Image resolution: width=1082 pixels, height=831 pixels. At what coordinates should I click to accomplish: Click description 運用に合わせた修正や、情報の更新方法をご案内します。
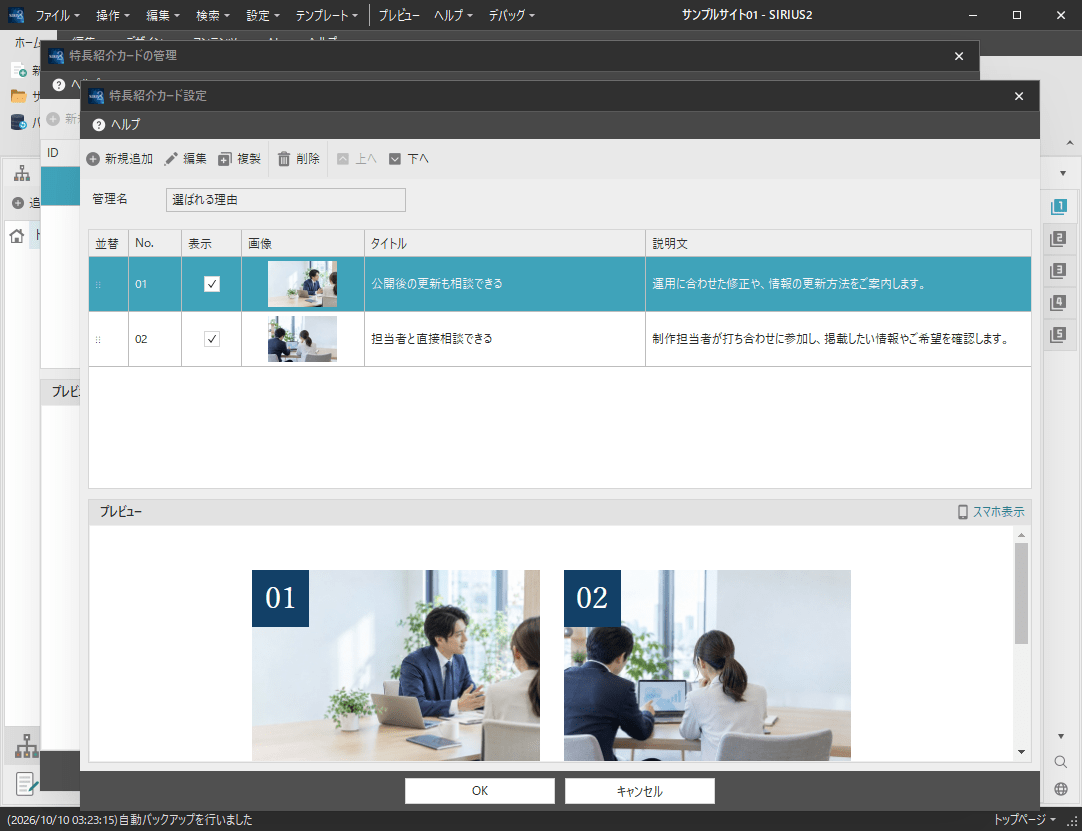coord(789,284)
